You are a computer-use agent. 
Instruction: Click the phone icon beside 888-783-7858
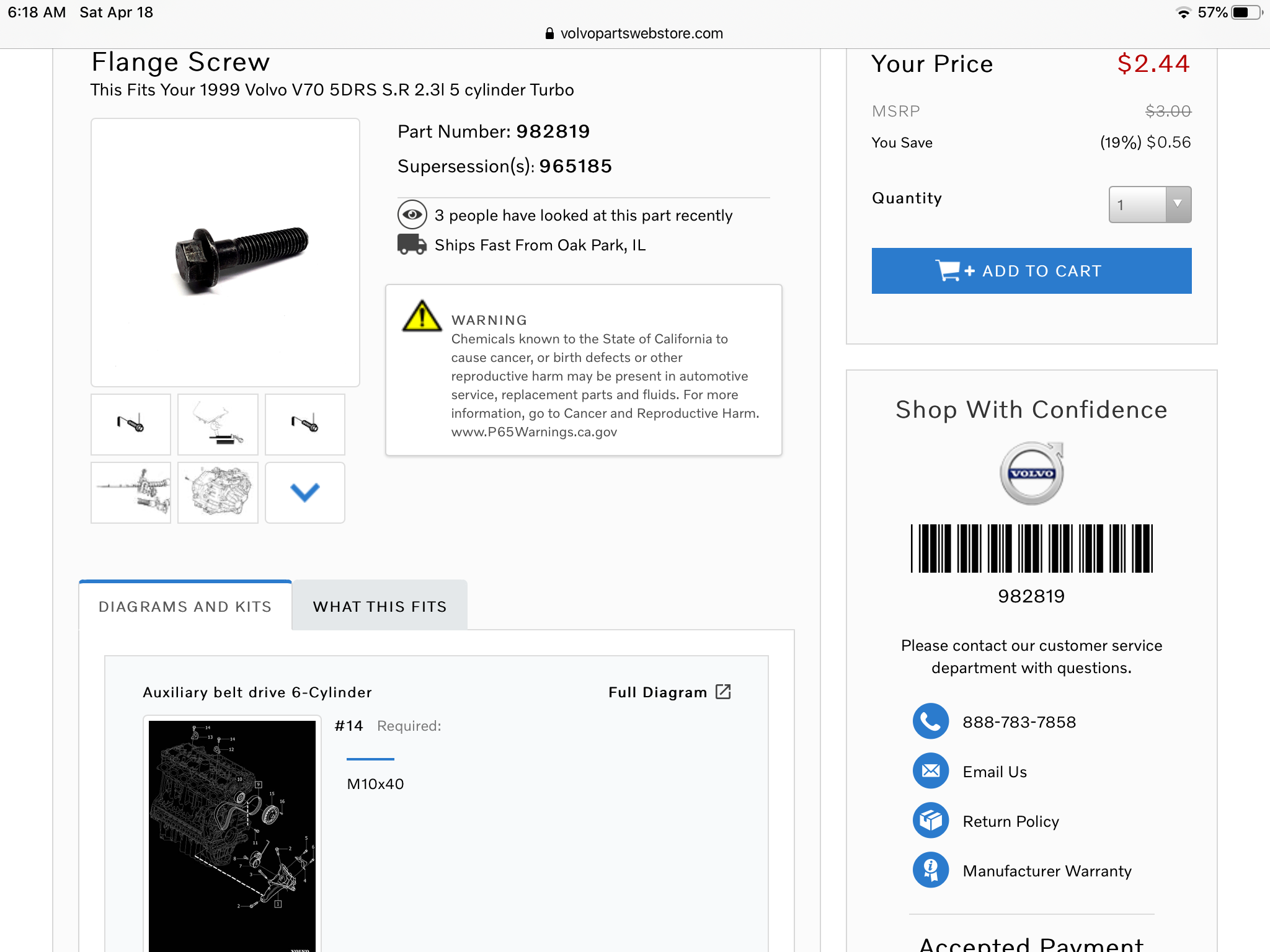tap(930, 721)
